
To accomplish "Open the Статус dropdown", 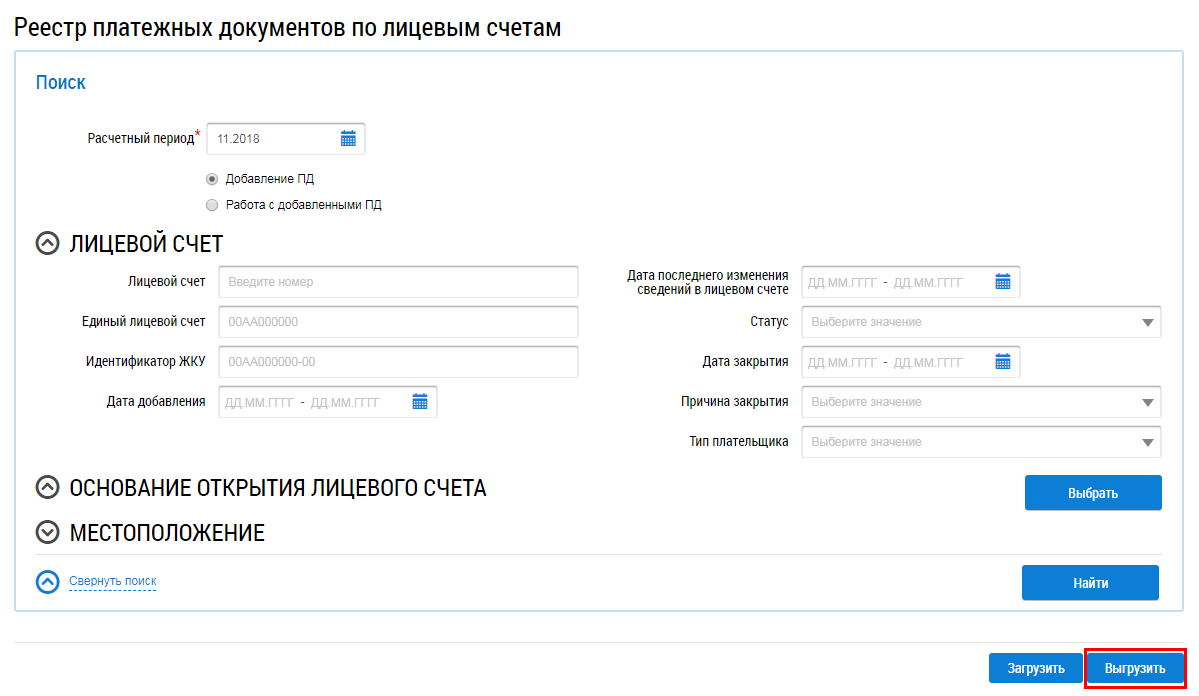I will click(x=981, y=322).
